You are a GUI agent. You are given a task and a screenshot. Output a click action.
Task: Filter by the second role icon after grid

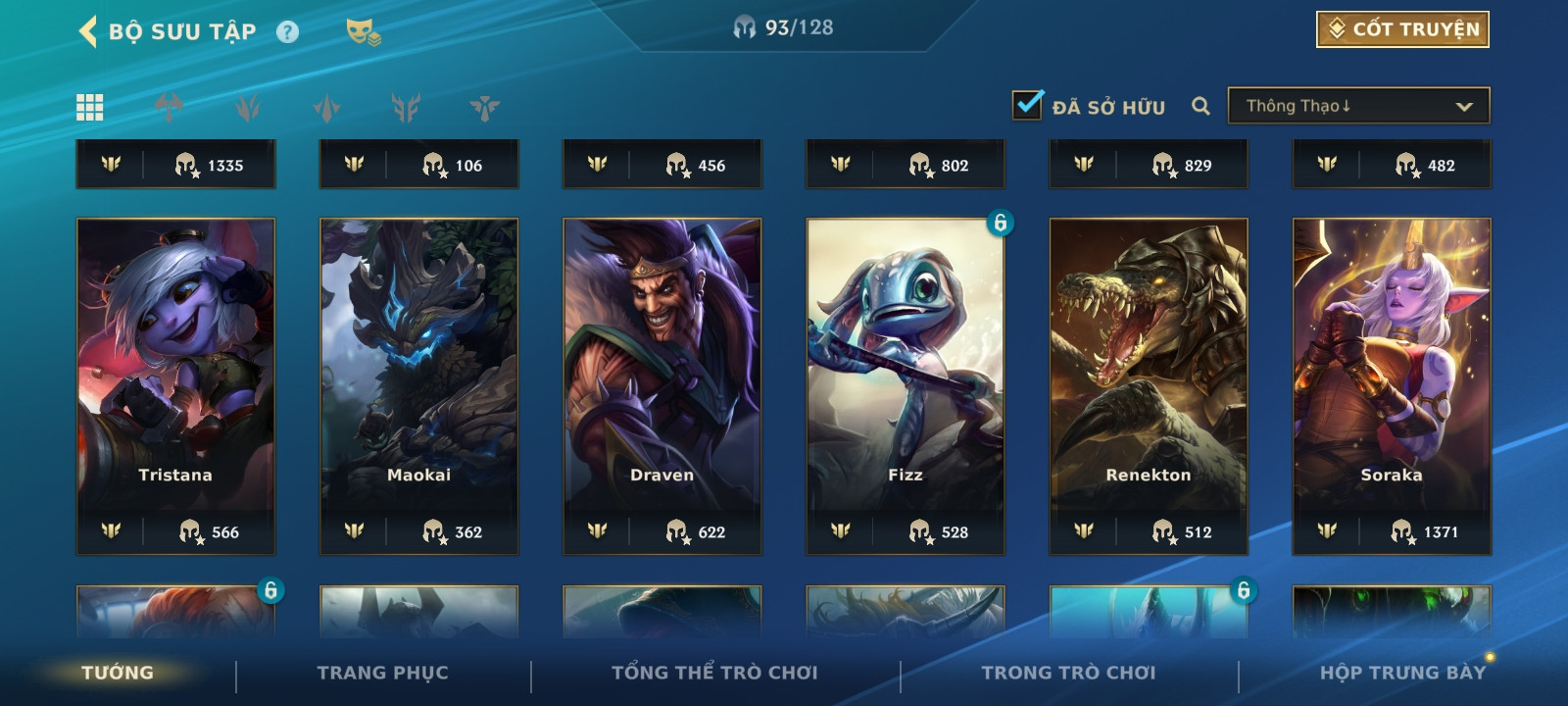248,107
